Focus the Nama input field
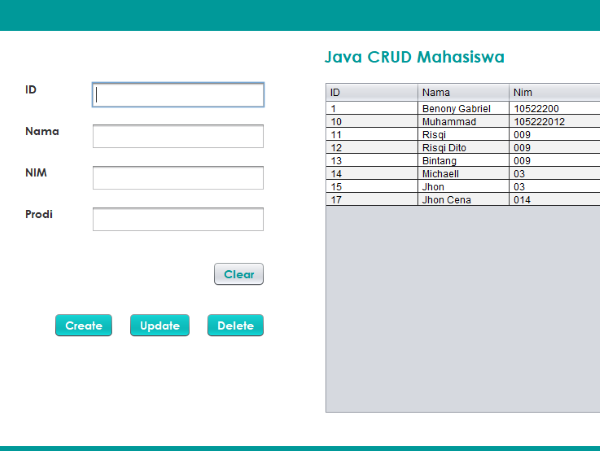The image size is (600, 451). click(x=178, y=136)
